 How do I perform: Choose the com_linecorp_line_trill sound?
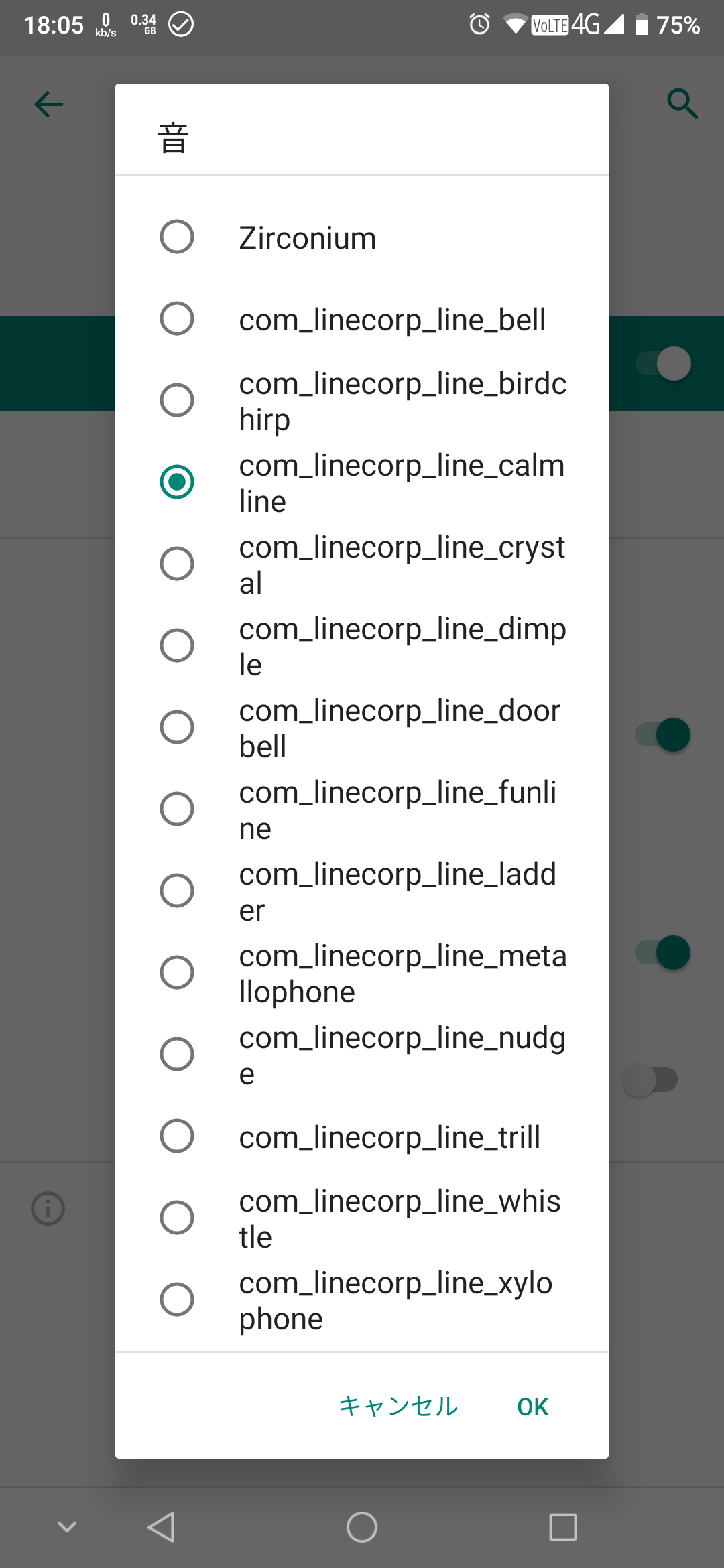point(177,1136)
